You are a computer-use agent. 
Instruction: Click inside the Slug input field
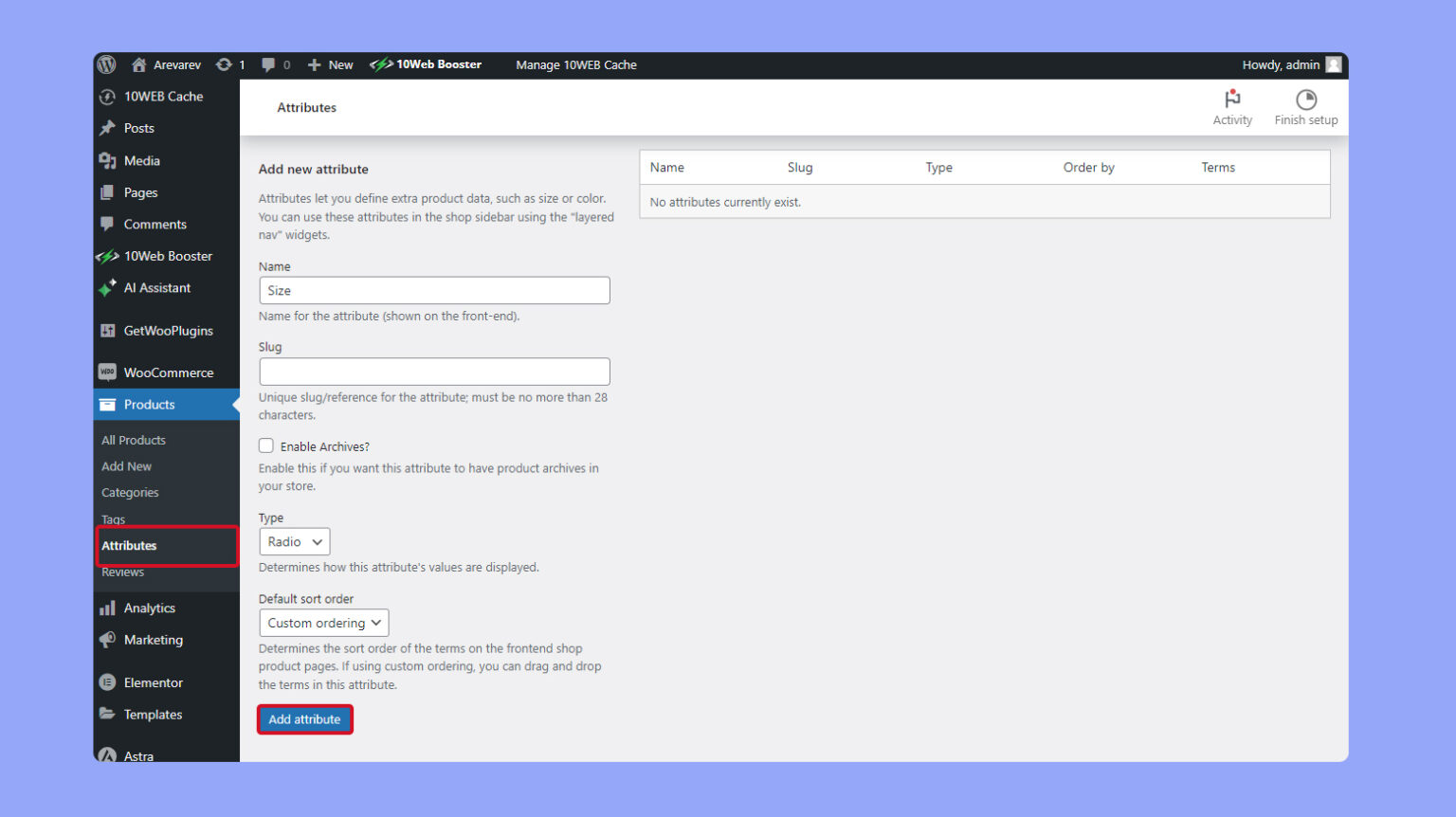coord(434,371)
